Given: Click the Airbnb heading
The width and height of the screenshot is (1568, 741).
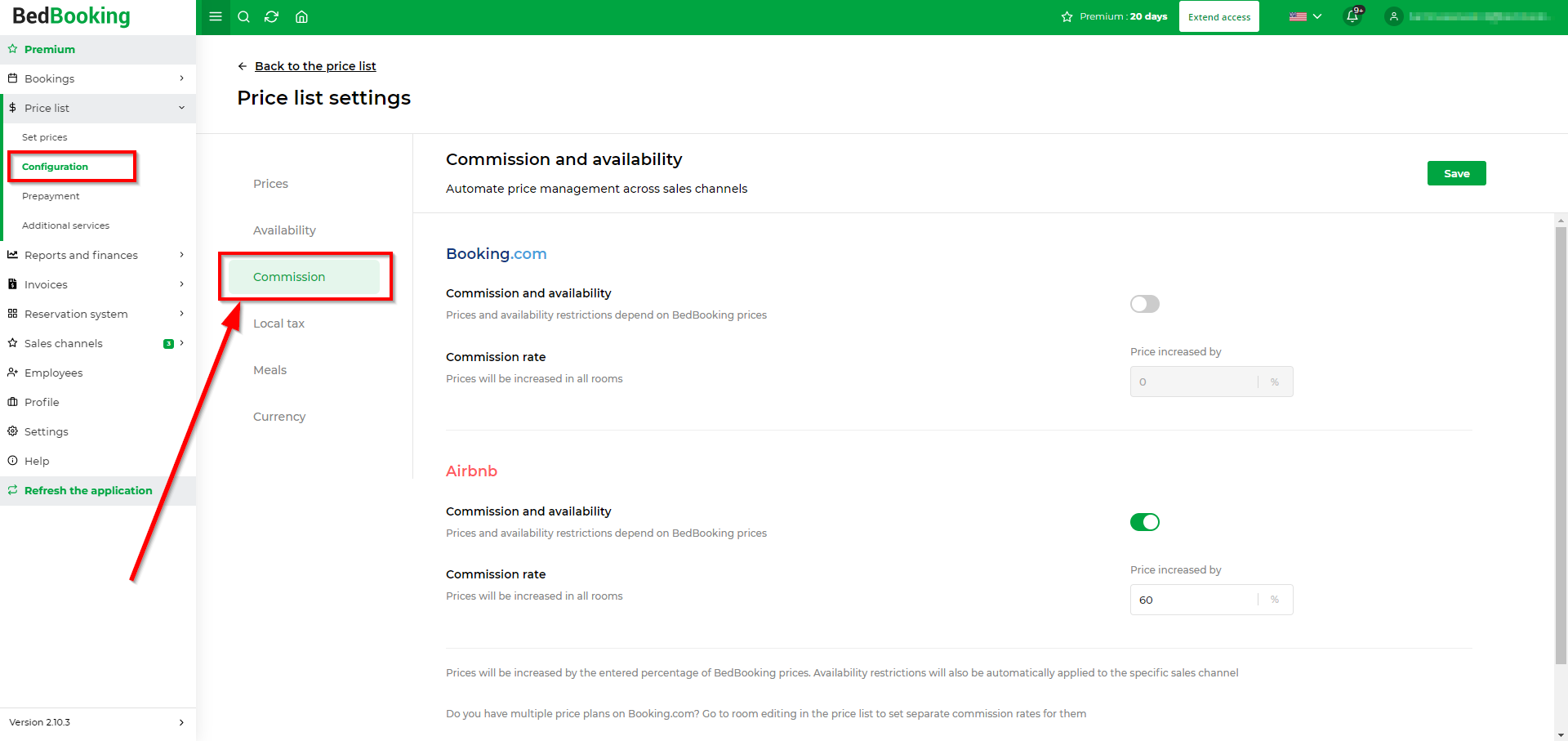Looking at the screenshot, I should pos(471,471).
